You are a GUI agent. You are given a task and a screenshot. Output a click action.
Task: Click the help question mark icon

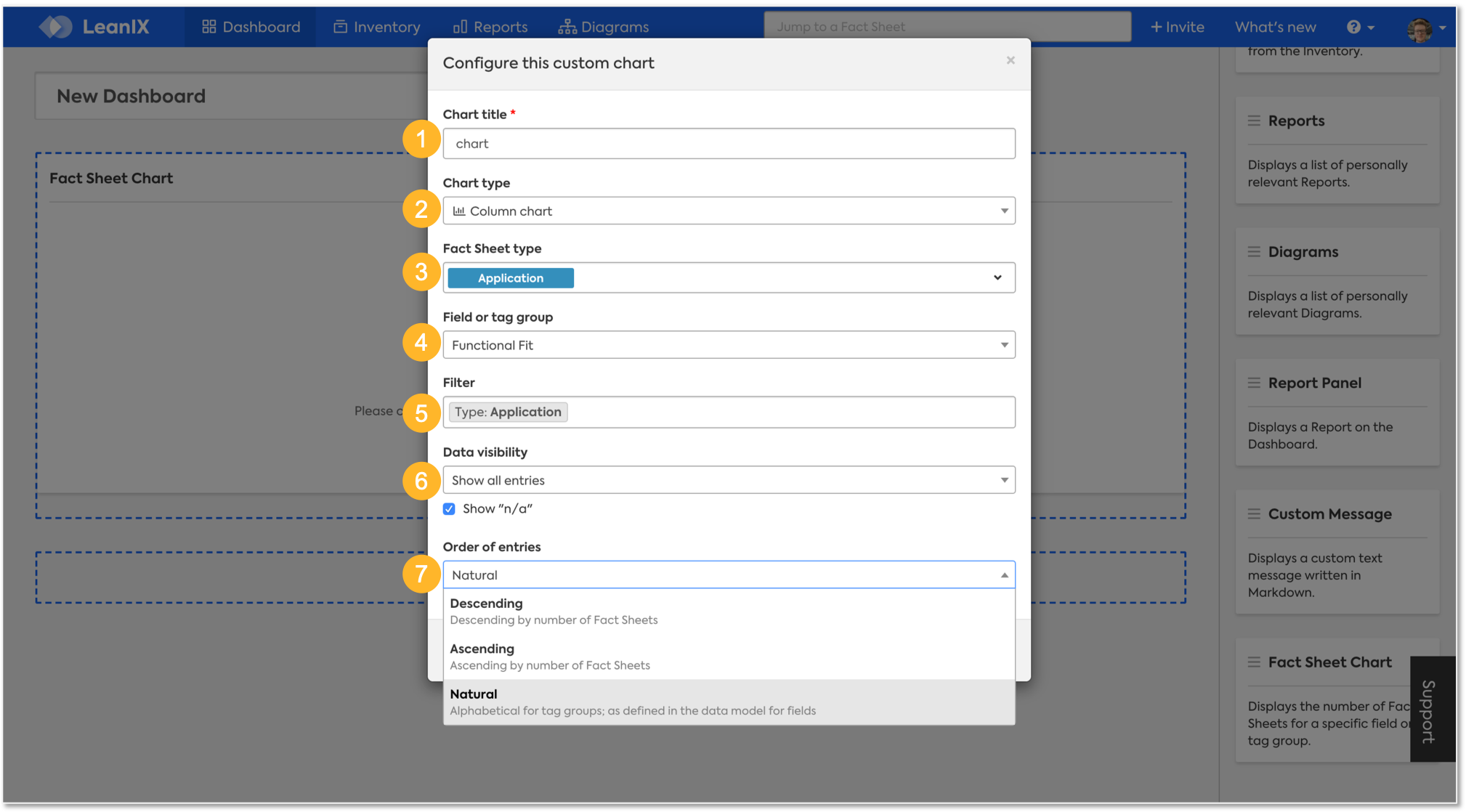pyautogui.click(x=1353, y=27)
